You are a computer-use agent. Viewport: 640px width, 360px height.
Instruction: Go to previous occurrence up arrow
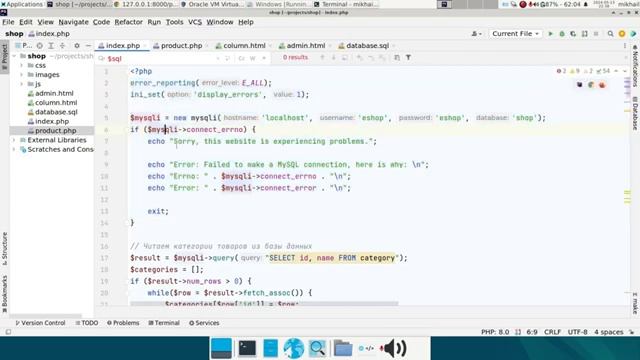(322, 58)
